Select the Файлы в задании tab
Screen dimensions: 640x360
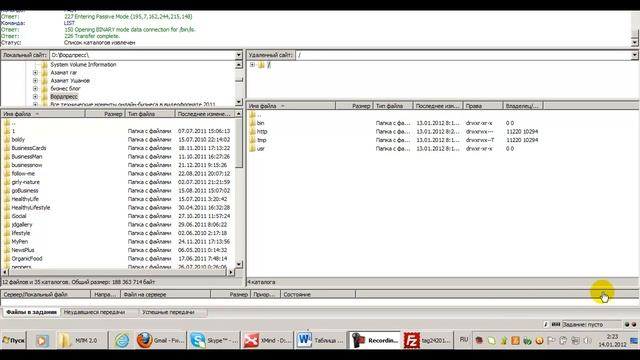[31, 312]
